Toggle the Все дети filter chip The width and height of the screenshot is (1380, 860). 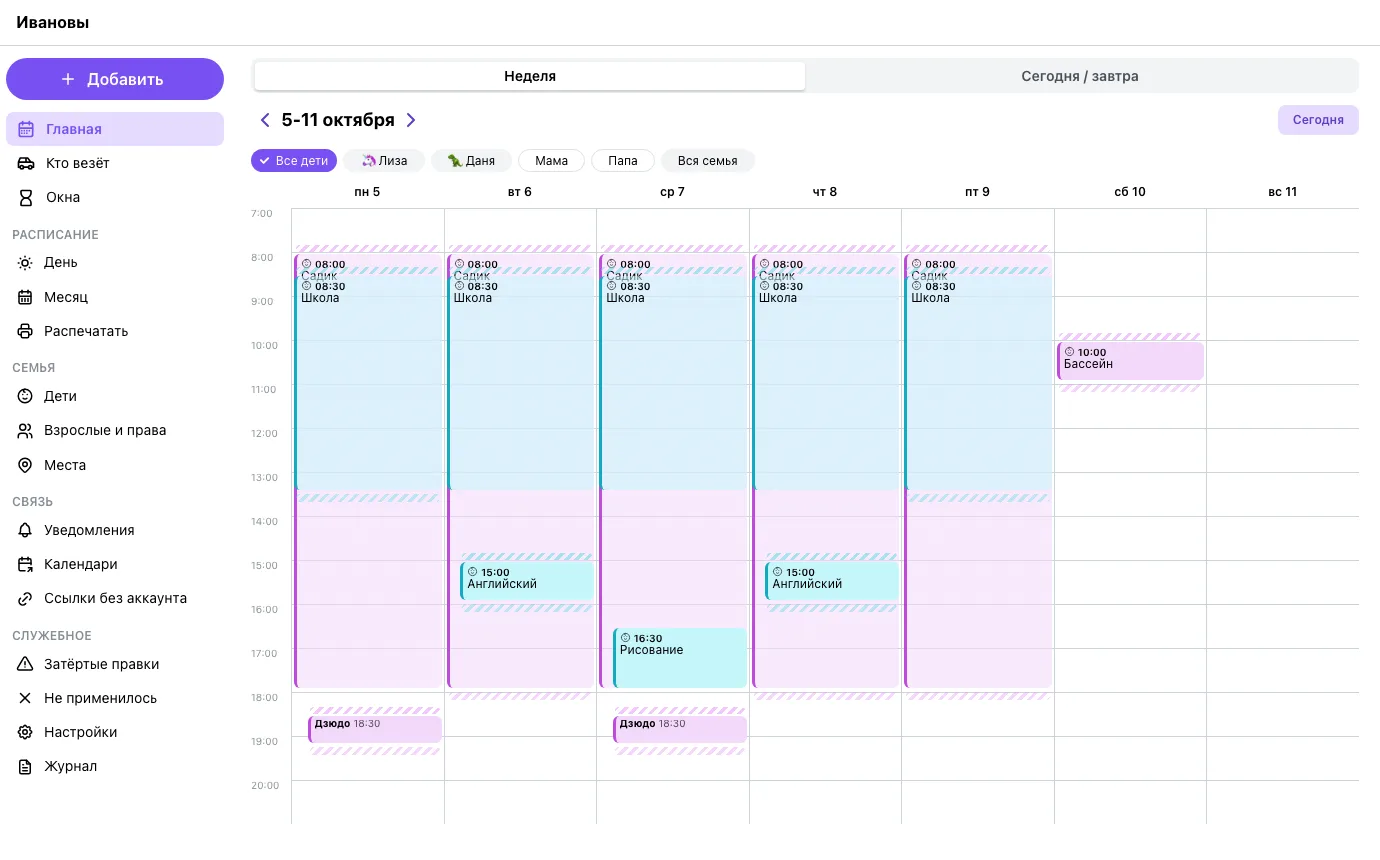(x=294, y=161)
